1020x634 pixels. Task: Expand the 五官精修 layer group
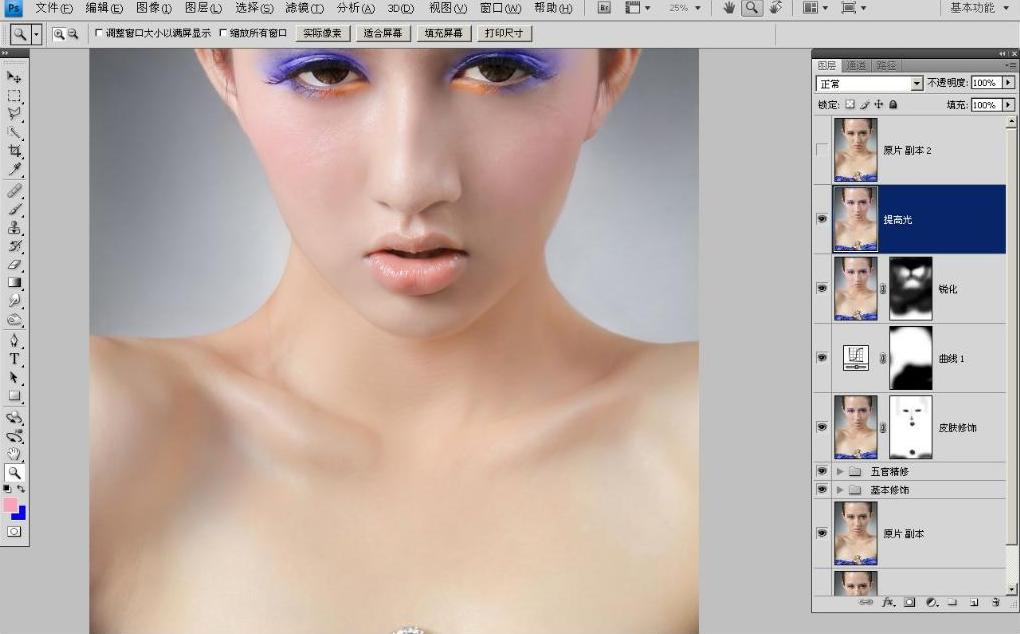[840, 471]
